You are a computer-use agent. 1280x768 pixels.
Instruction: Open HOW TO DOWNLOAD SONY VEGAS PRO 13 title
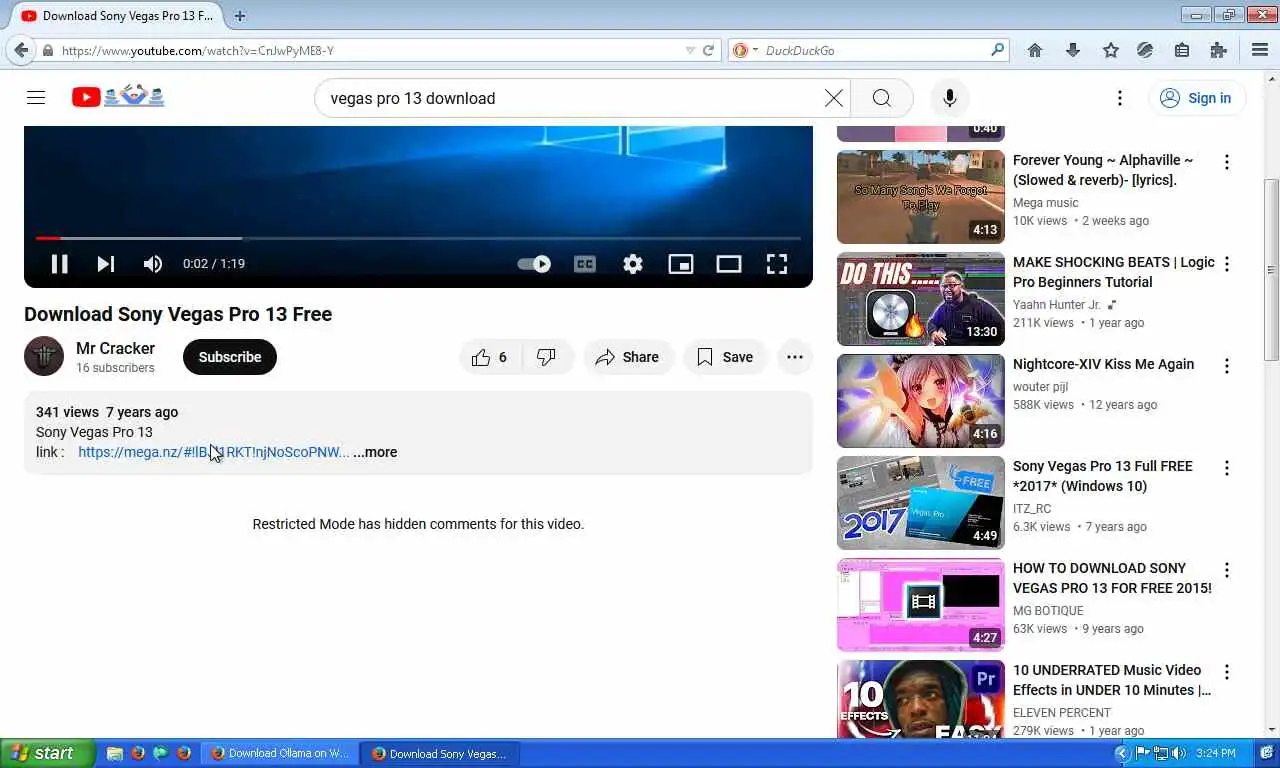coord(1112,578)
